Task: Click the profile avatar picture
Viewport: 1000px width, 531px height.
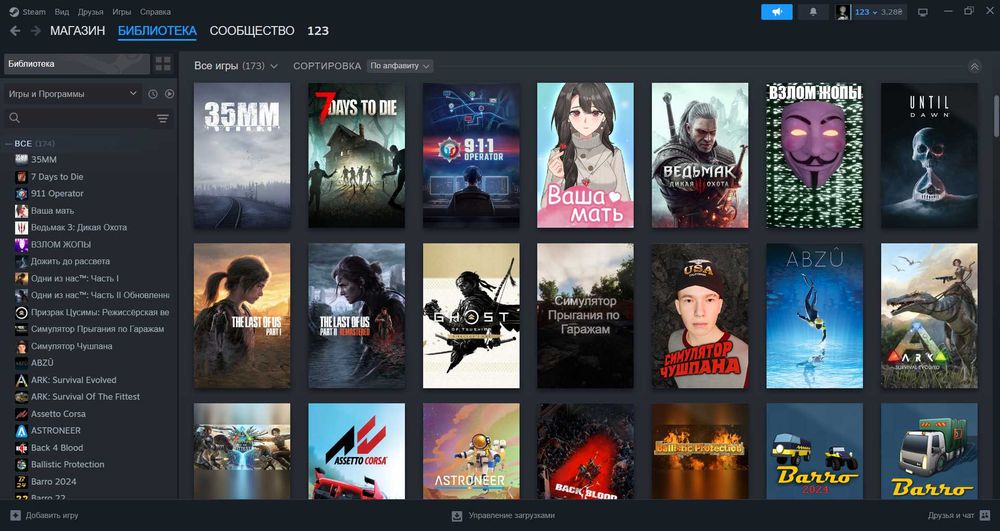Action: pos(842,12)
